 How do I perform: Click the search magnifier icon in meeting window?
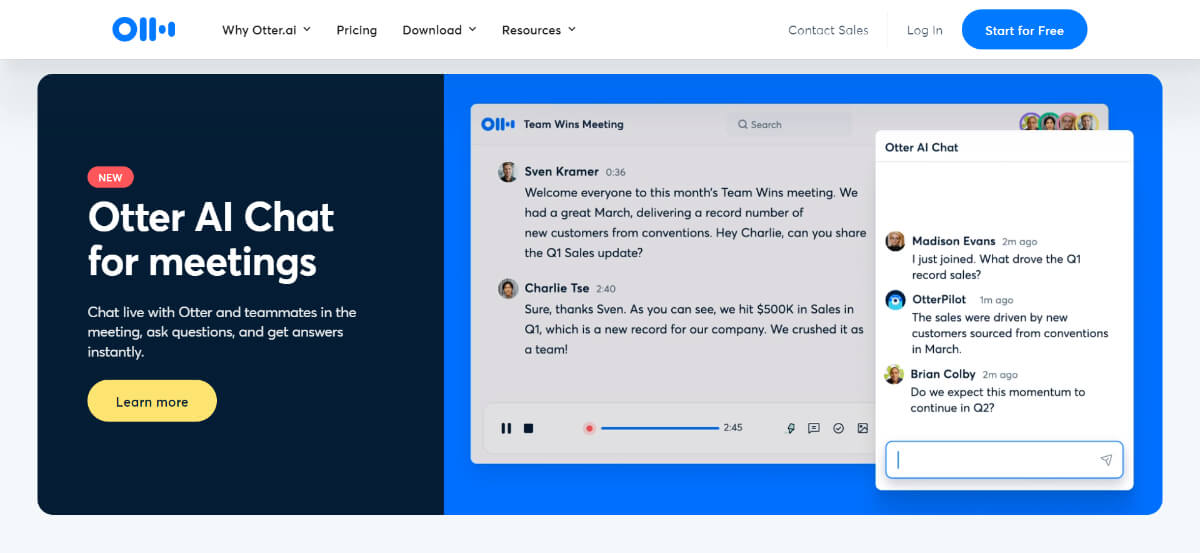(743, 125)
